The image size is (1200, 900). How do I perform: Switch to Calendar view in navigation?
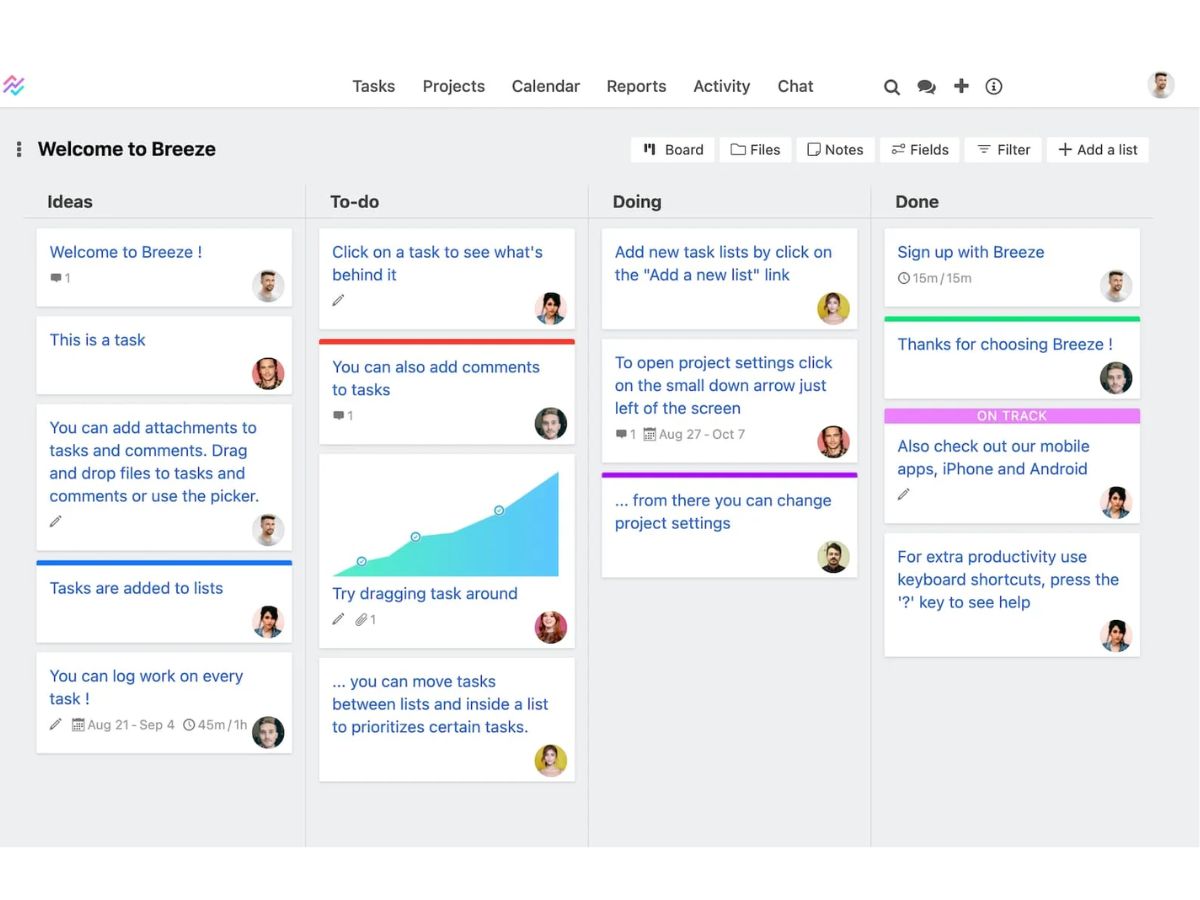(x=546, y=86)
